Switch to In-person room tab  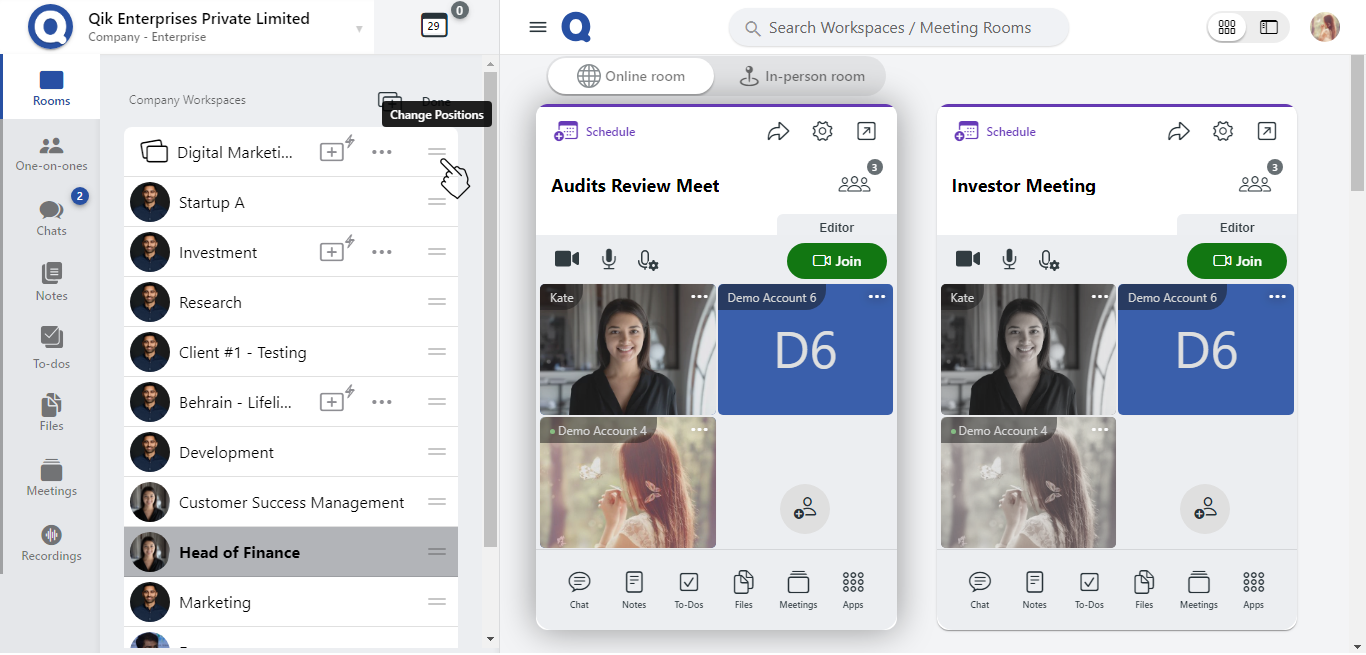[801, 77]
